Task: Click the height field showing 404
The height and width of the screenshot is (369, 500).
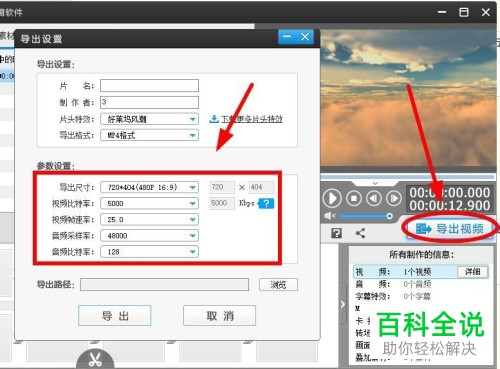Action: [x=261, y=187]
